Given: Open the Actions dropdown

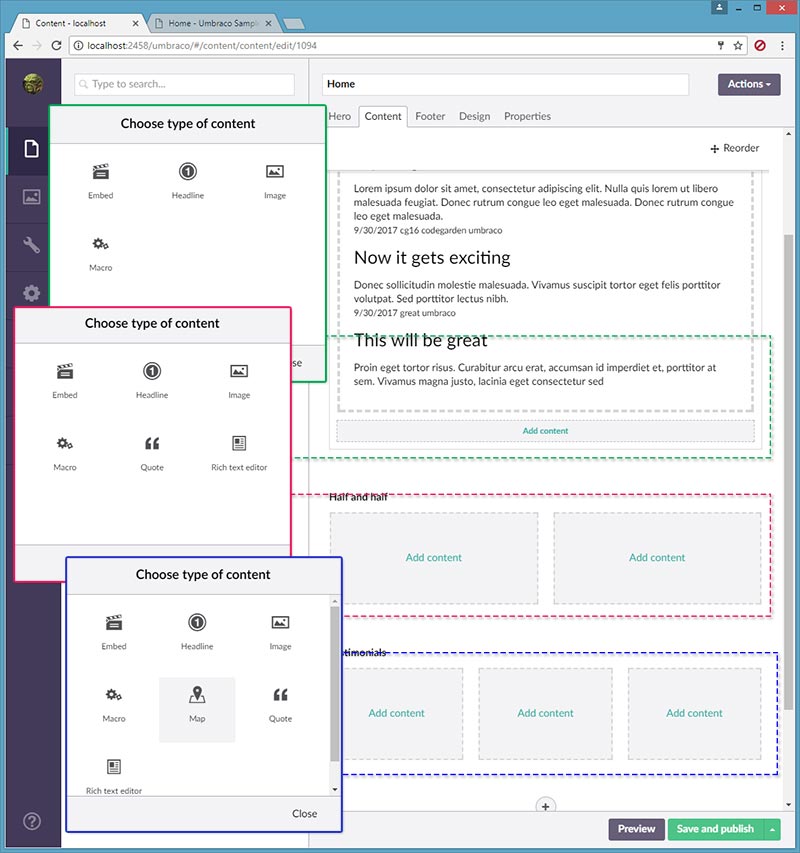Looking at the screenshot, I should 749,84.
